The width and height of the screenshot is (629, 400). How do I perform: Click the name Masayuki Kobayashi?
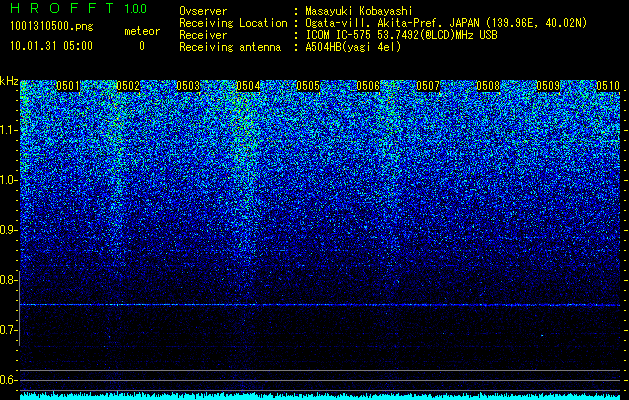[359, 11]
